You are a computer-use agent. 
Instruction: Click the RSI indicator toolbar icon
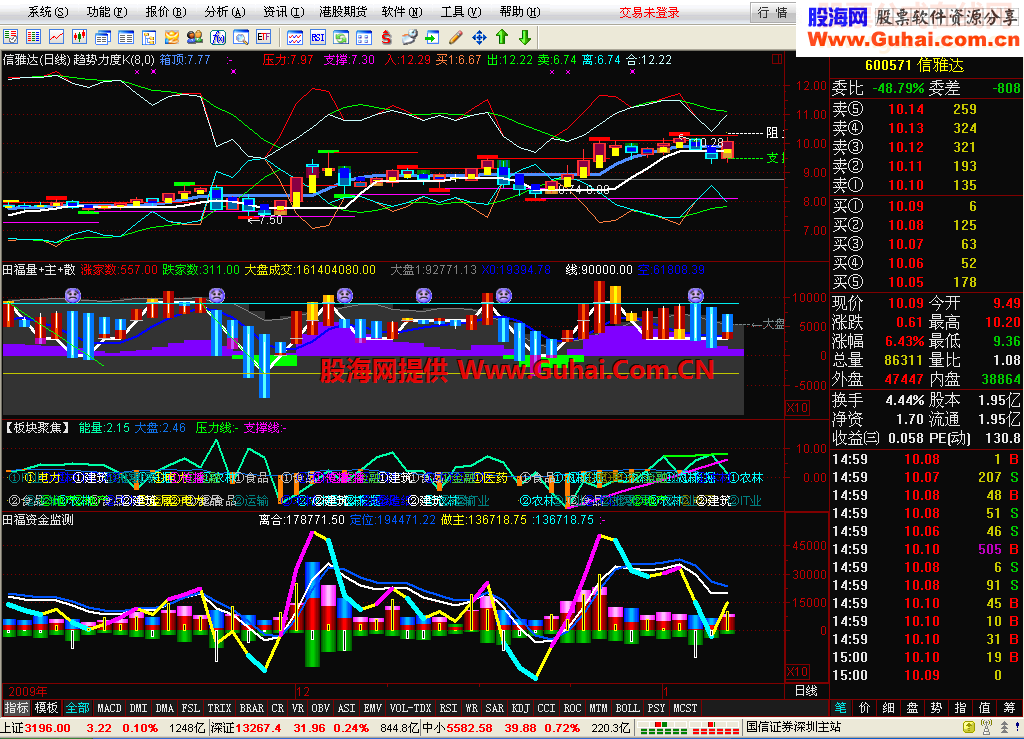point(317,37)
